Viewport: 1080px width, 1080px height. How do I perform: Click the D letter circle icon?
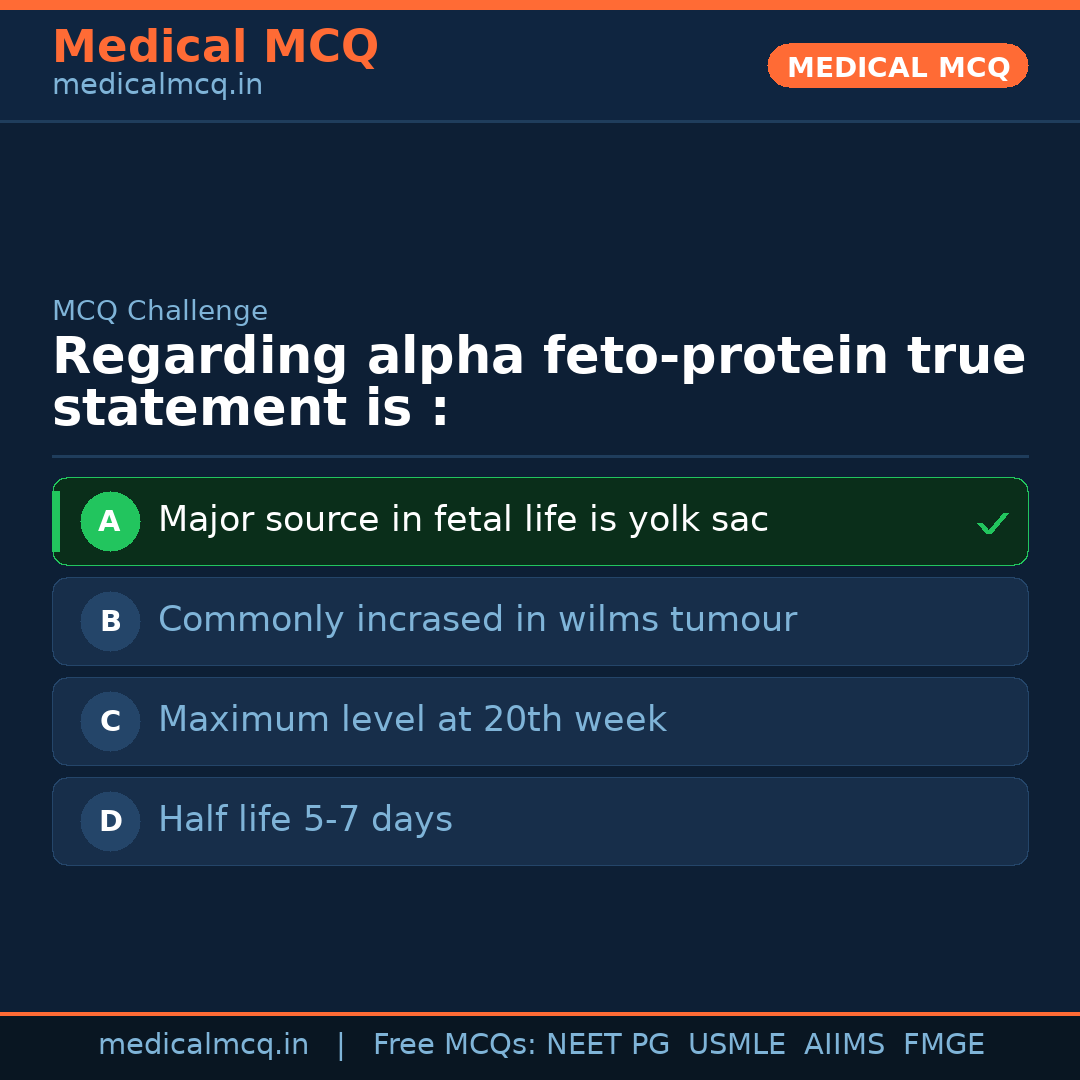point(110,821)
